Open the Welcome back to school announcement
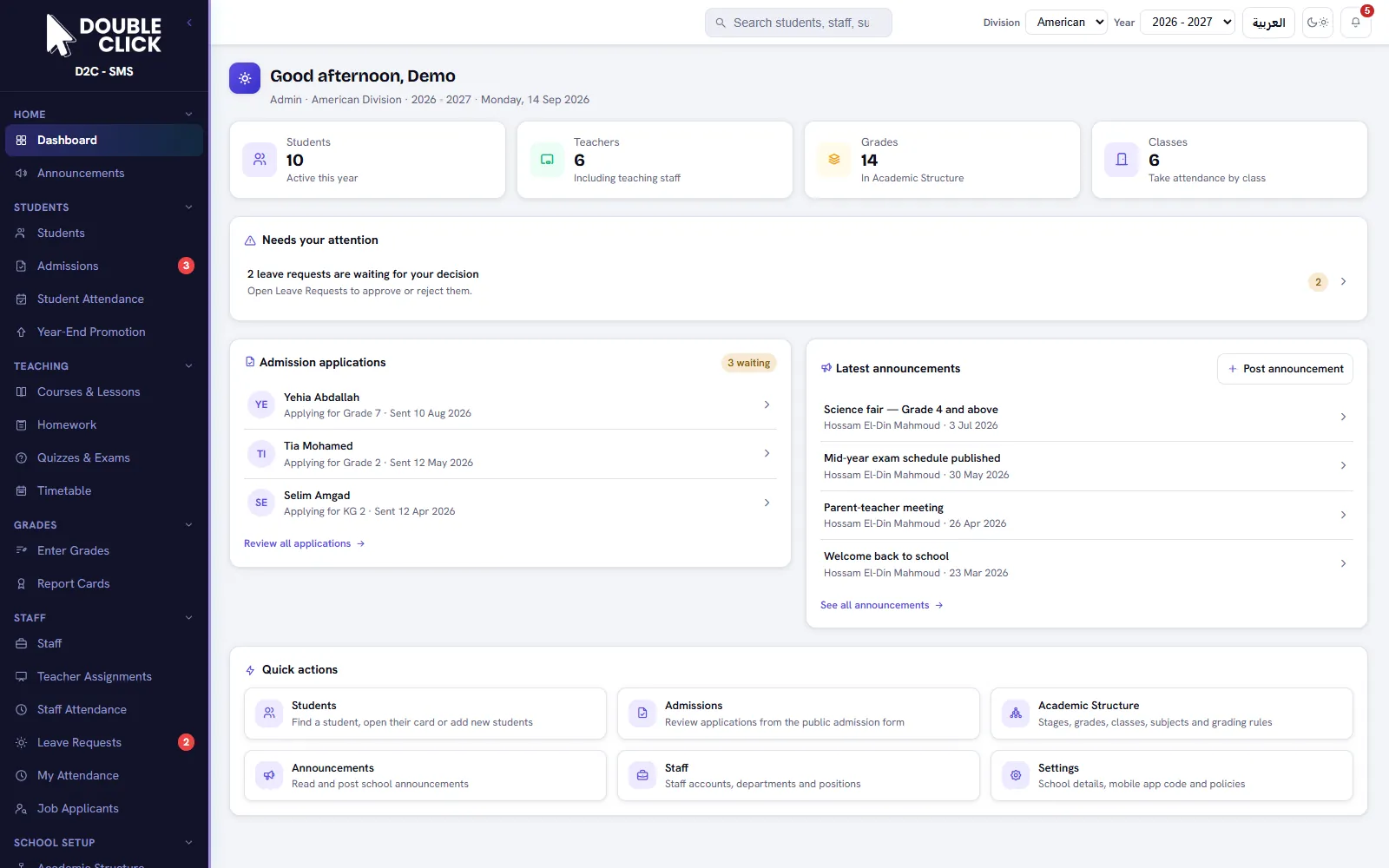The height and width of the screenshot is (868, 1389). click(1085, 564)
